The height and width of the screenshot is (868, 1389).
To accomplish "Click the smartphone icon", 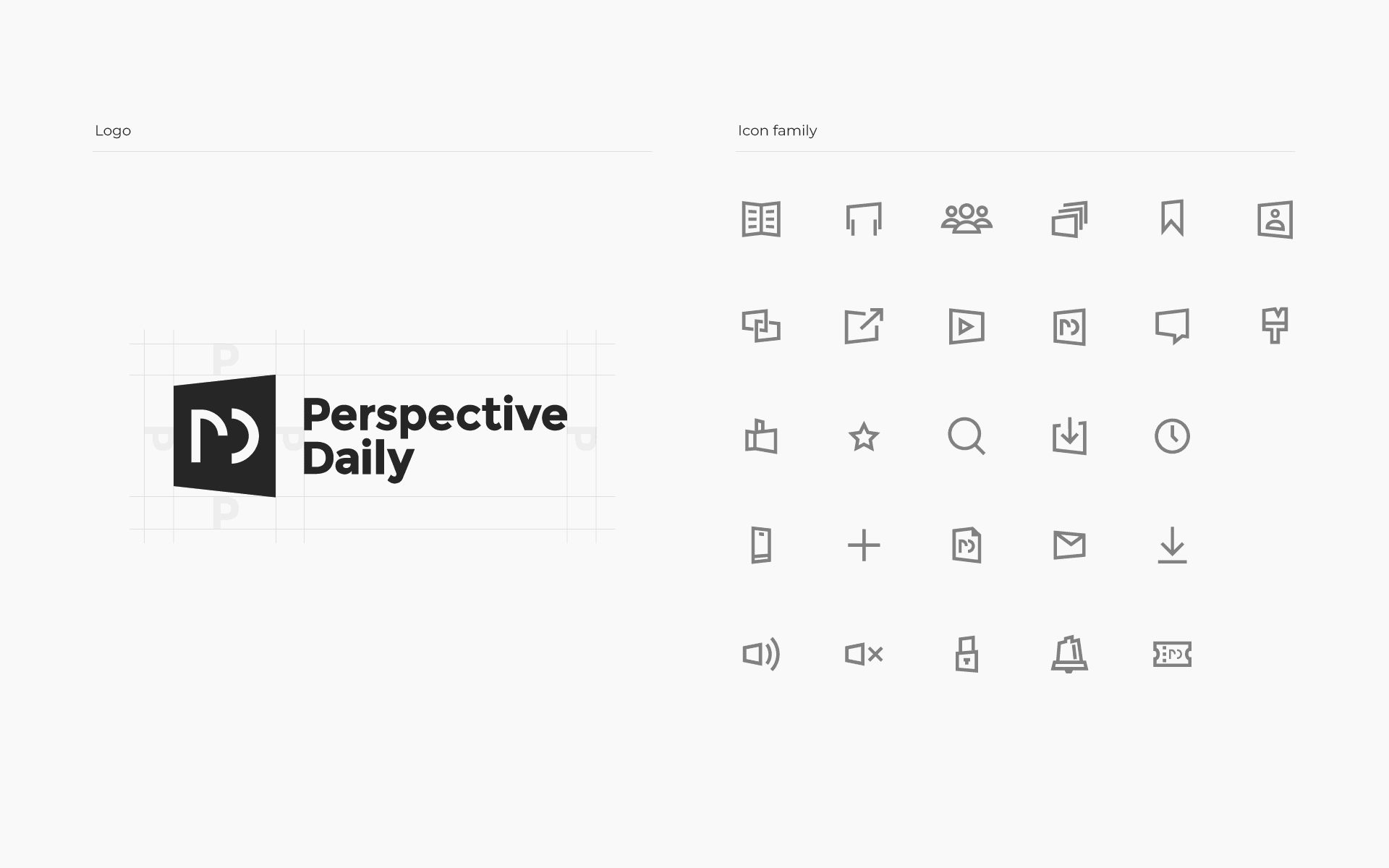I will [761, 545].
